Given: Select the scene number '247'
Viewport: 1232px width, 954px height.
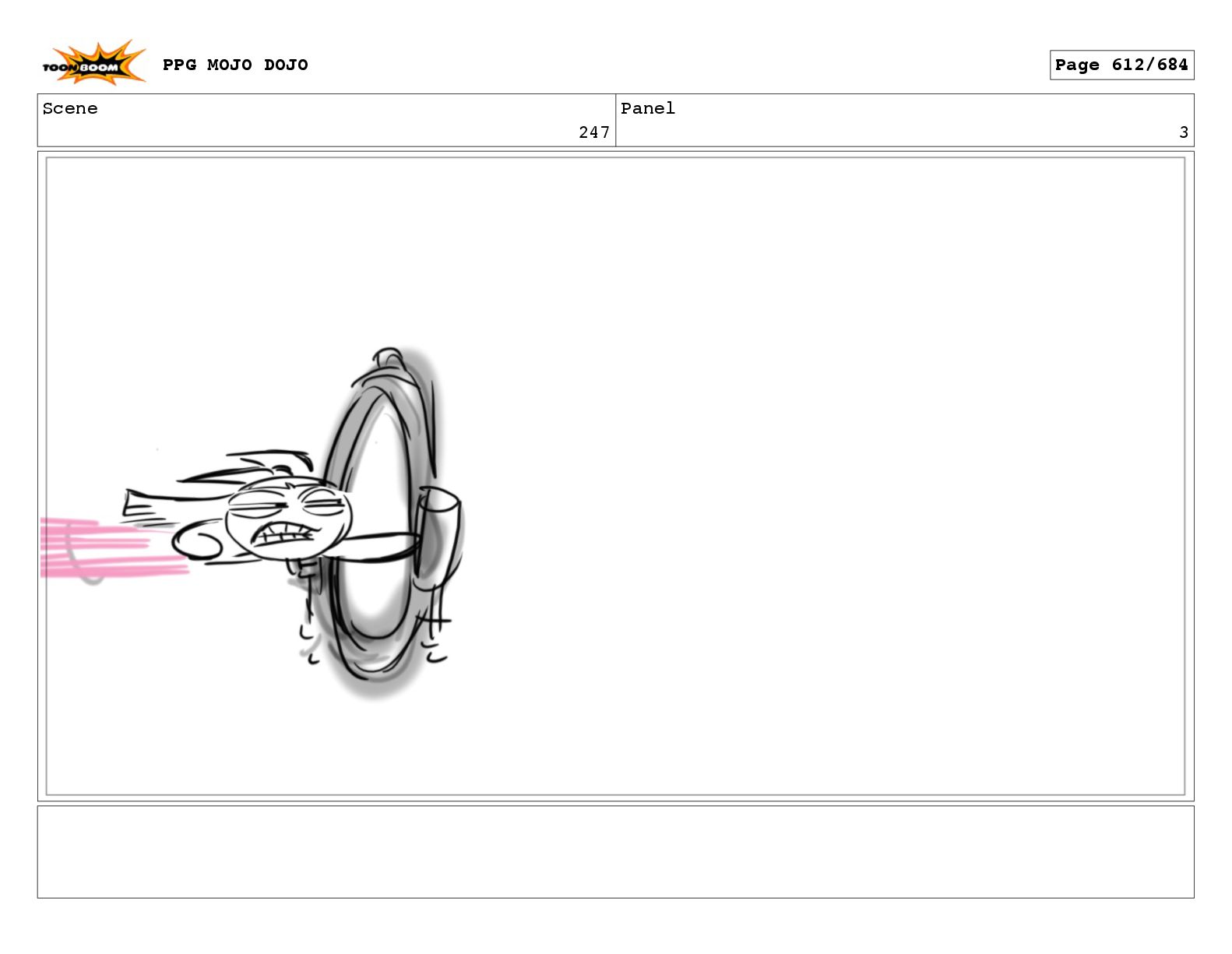Looking at the screenshot, I should click(x=594, y=132).
